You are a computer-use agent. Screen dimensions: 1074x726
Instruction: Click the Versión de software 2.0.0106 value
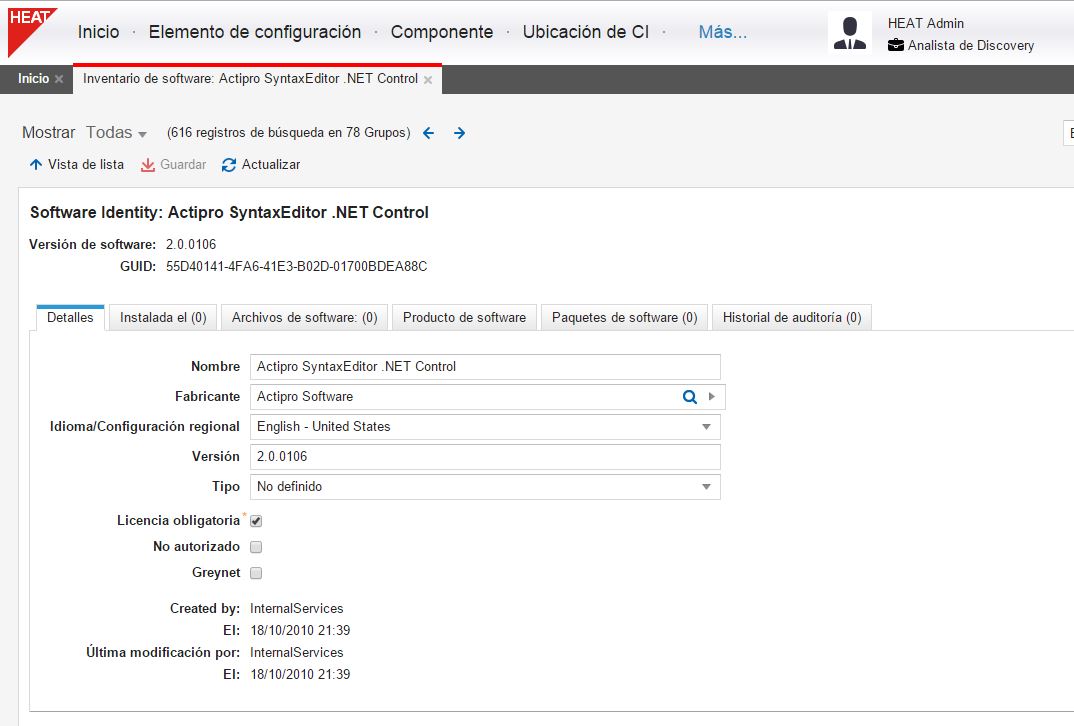pos(191,245)
